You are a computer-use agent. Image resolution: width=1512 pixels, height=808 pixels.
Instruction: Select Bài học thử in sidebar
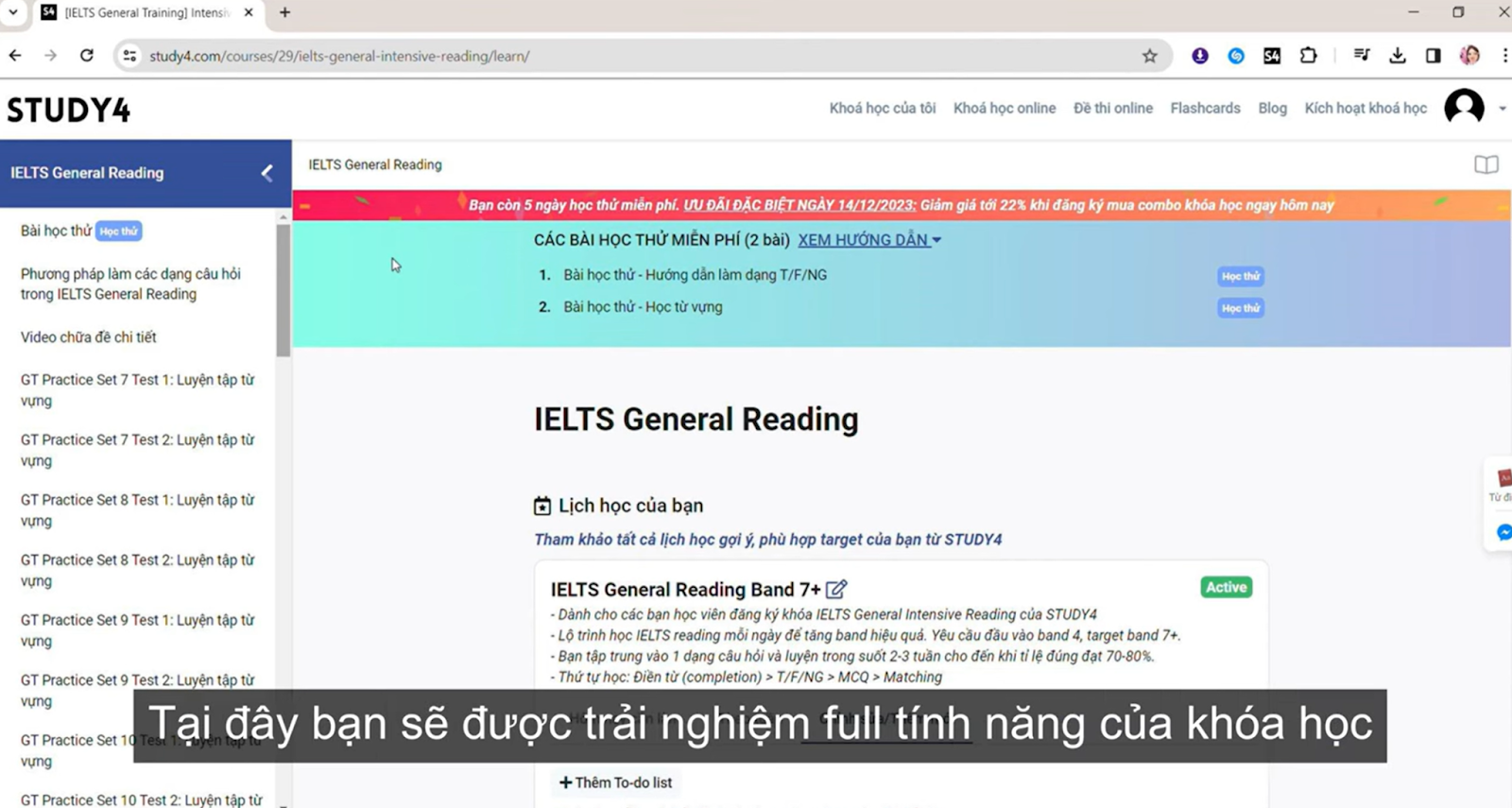(x=56, y=231)
